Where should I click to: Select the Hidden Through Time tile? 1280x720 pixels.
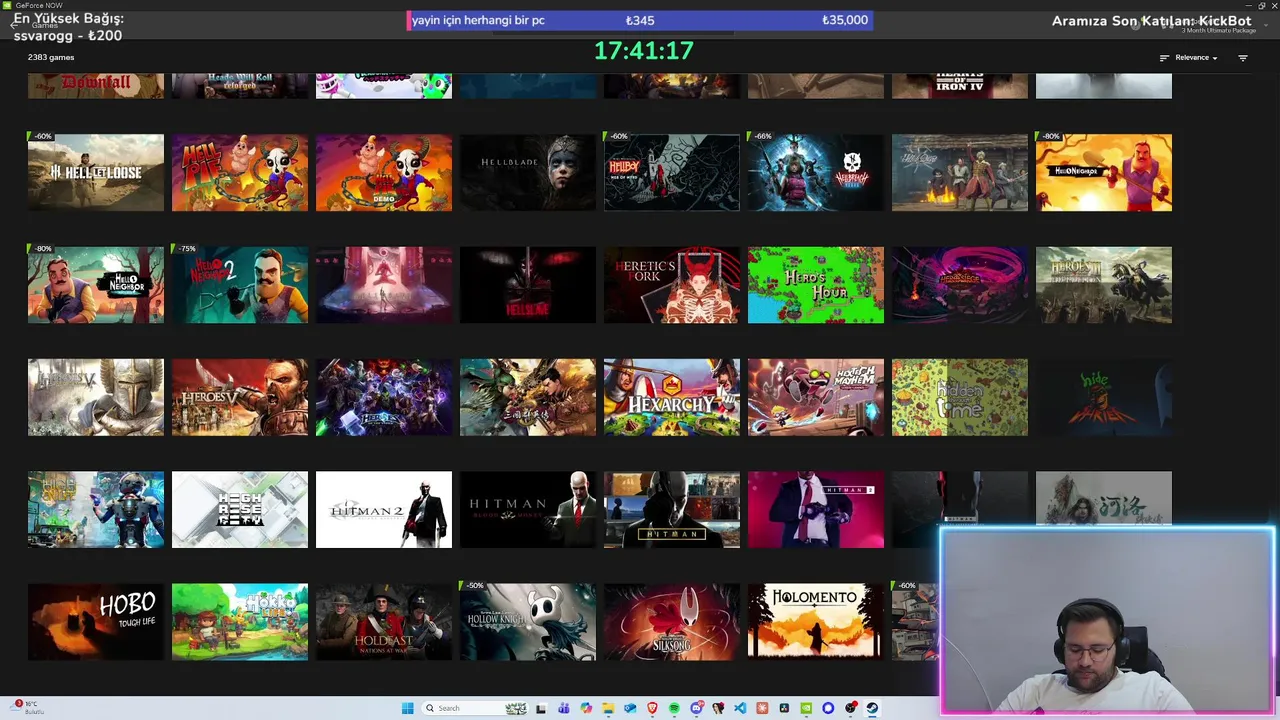tap(960, 397)
